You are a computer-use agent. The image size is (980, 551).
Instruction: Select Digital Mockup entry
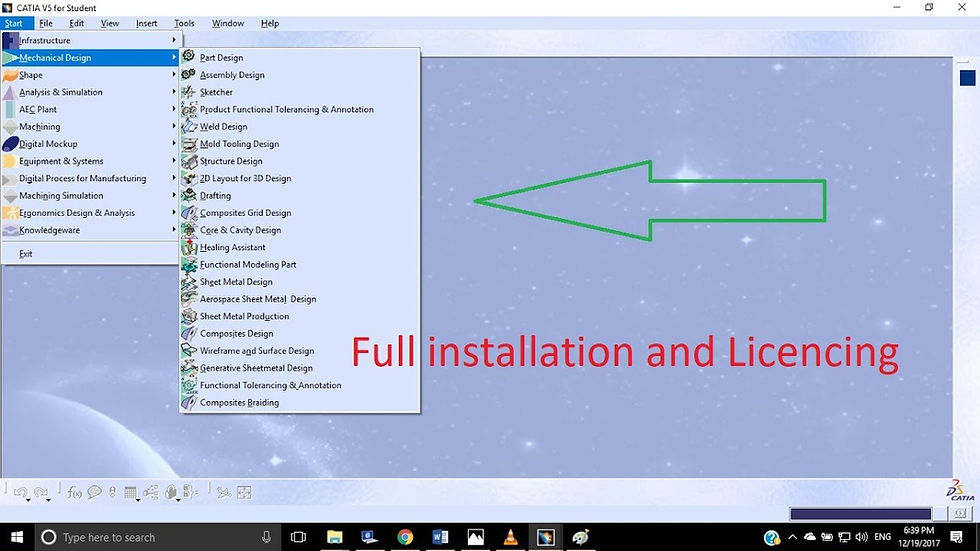(91, 144)
